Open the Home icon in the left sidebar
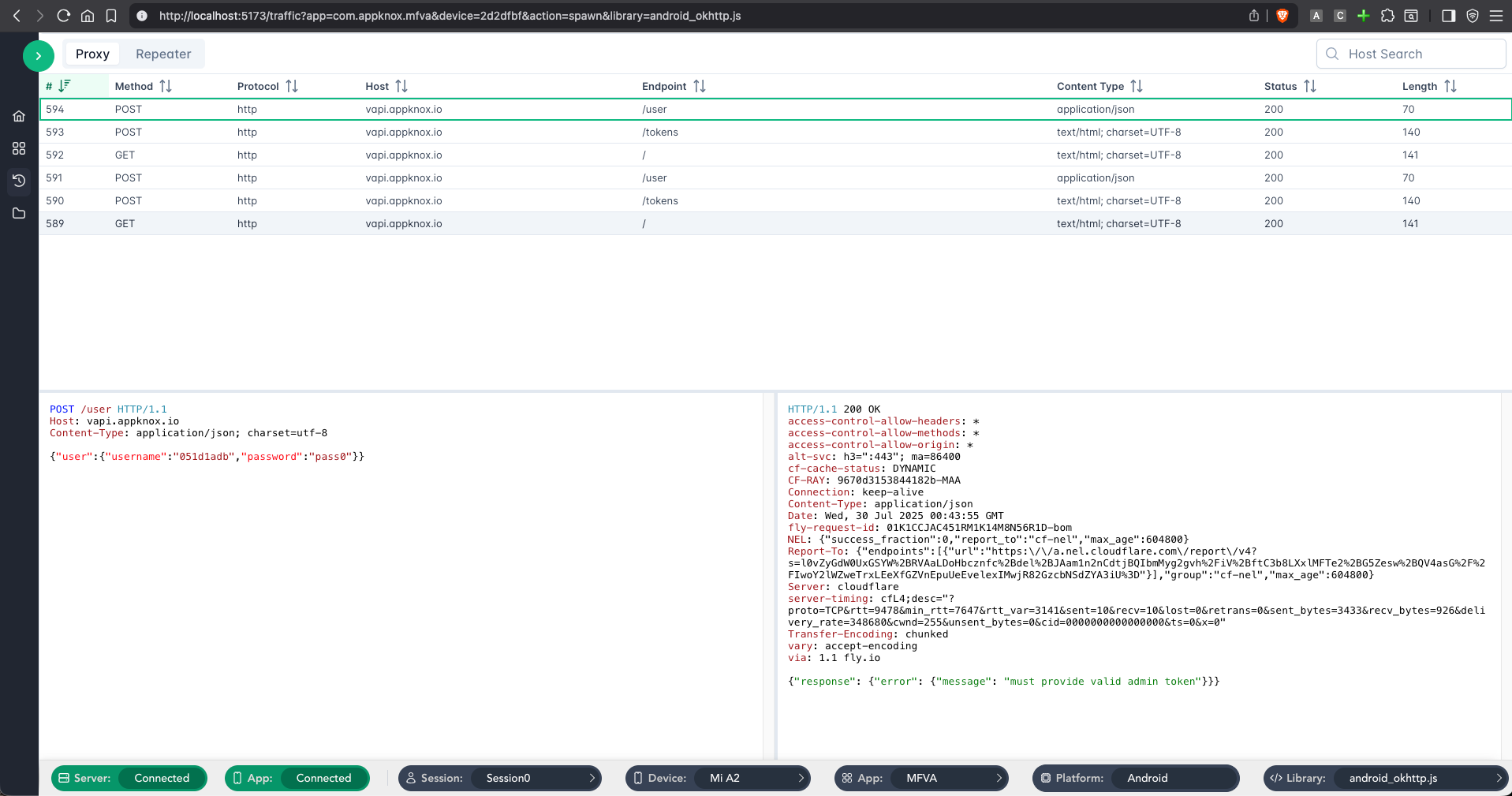1512x796 pixels. point(19,116)
